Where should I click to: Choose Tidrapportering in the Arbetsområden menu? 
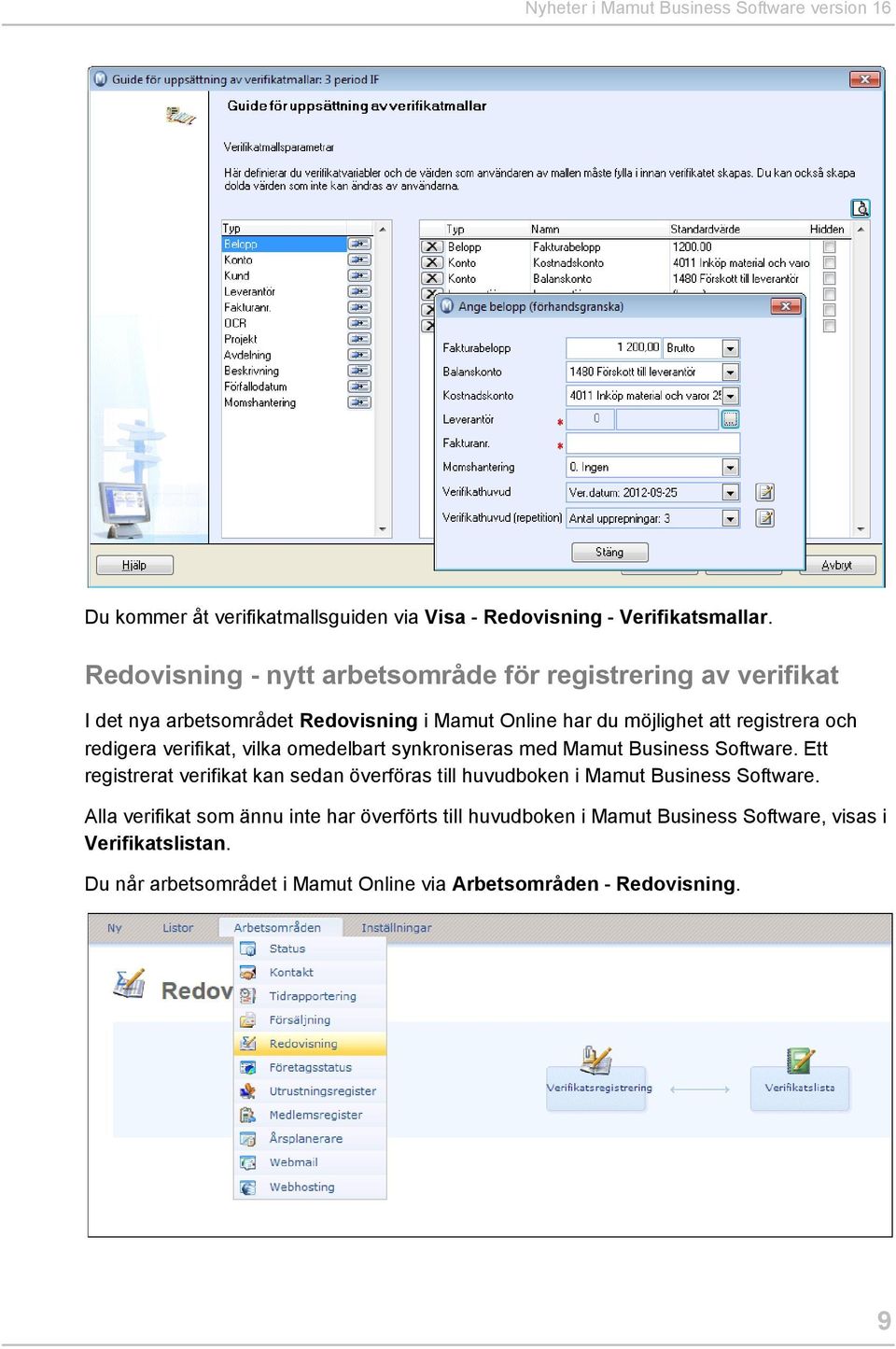click(310, 996)
